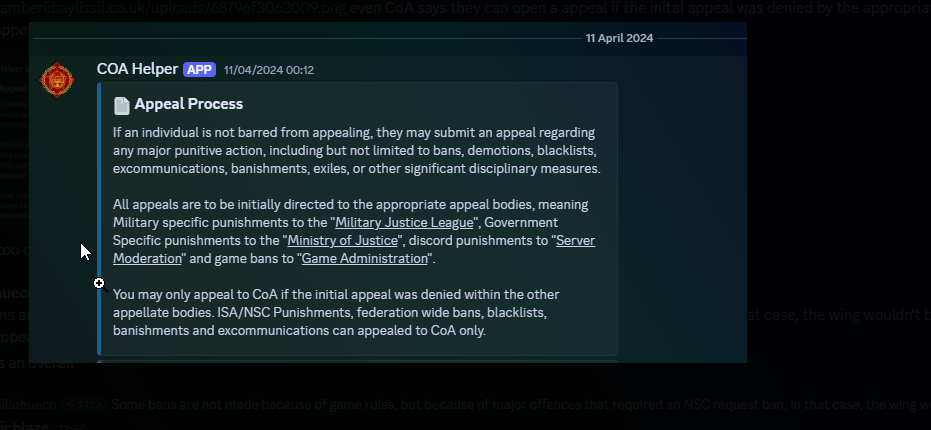Click the FISA tag badge near bottom
The image size is (931, 430).
[84, 405]
